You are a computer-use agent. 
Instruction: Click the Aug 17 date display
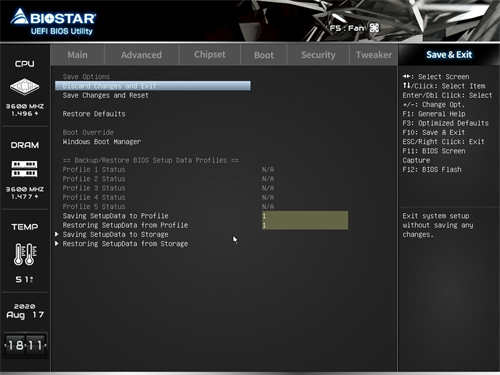tap(25, 315)
